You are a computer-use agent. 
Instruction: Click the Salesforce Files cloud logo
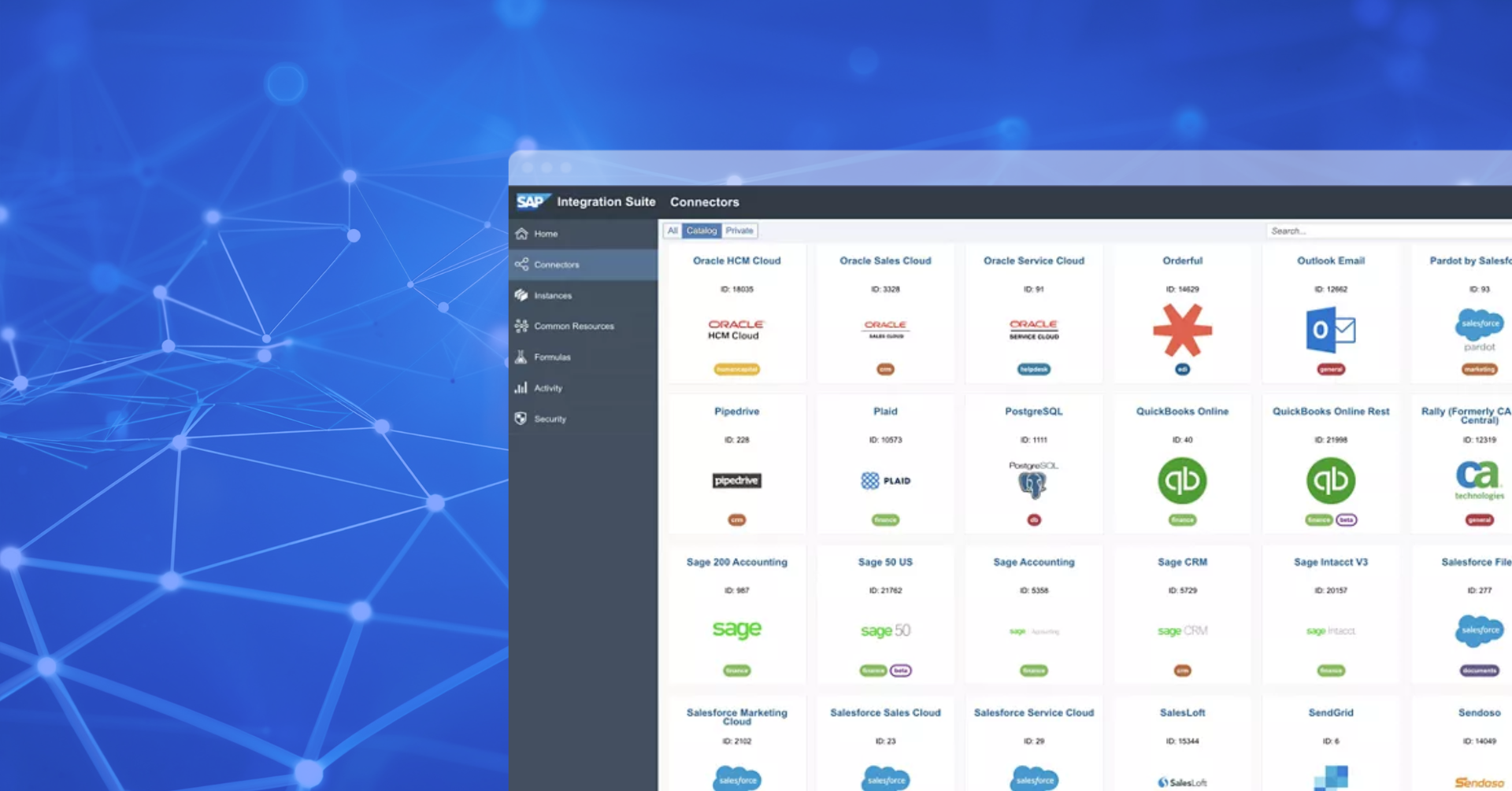[1479, 630]
